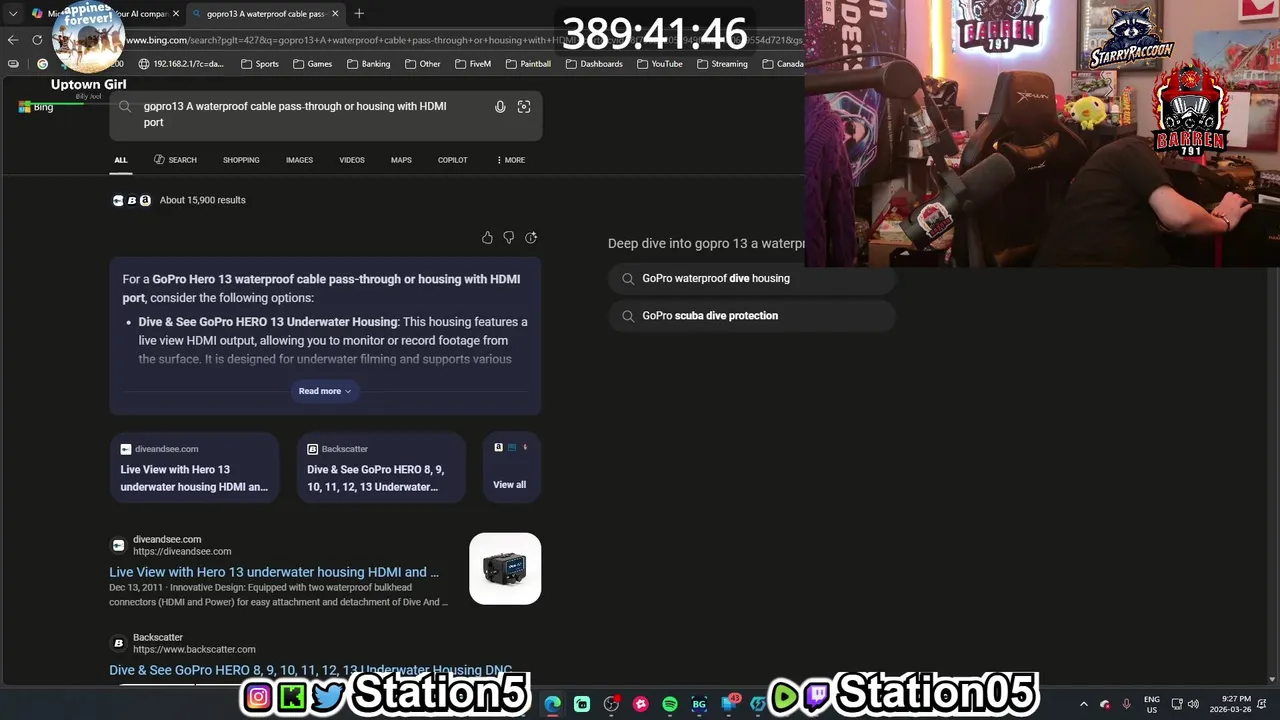Expand the Sports bookmarks folder

pos(260,64)
